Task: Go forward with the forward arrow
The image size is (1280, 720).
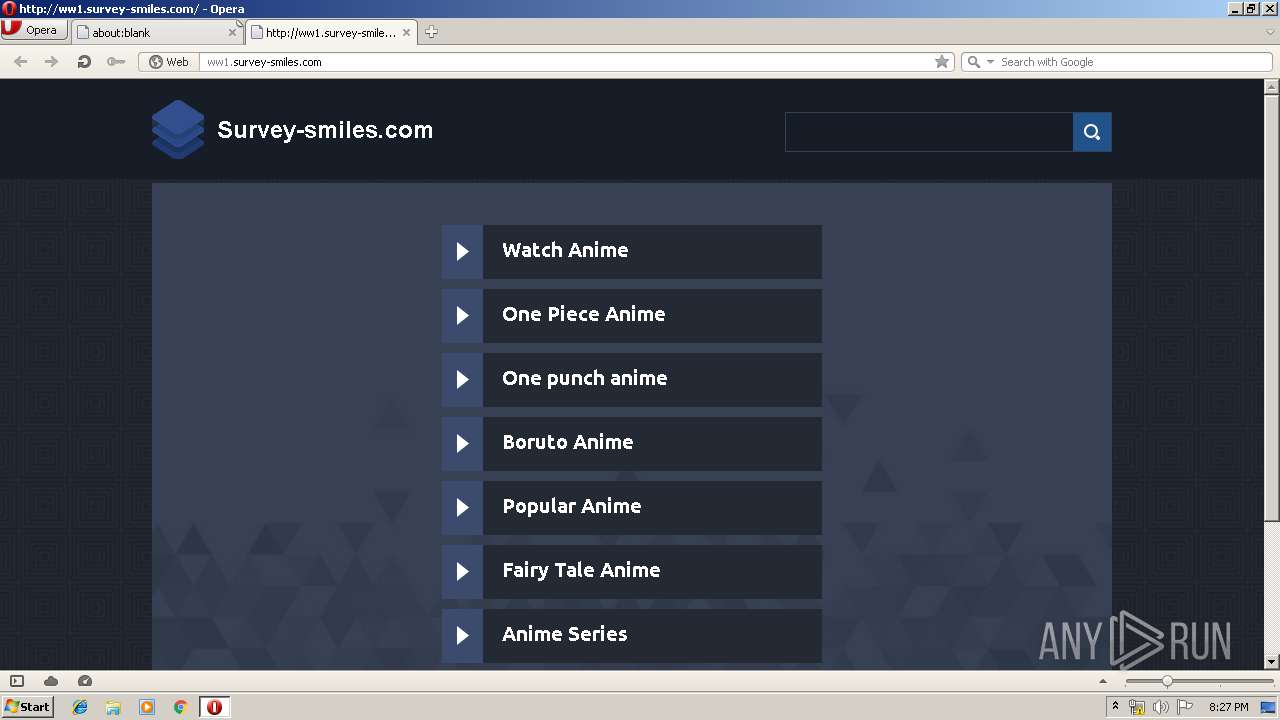Action: tap(51, 62)
